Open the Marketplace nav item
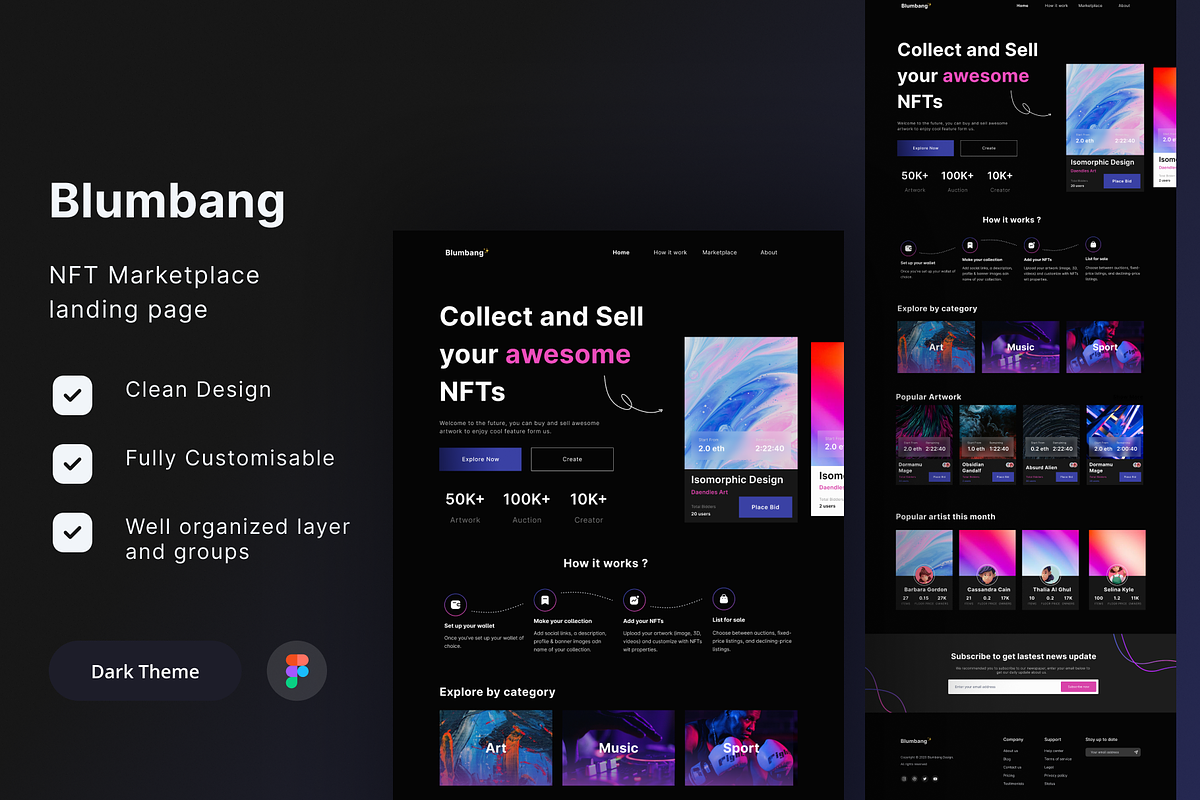 [x=719, y=252]
